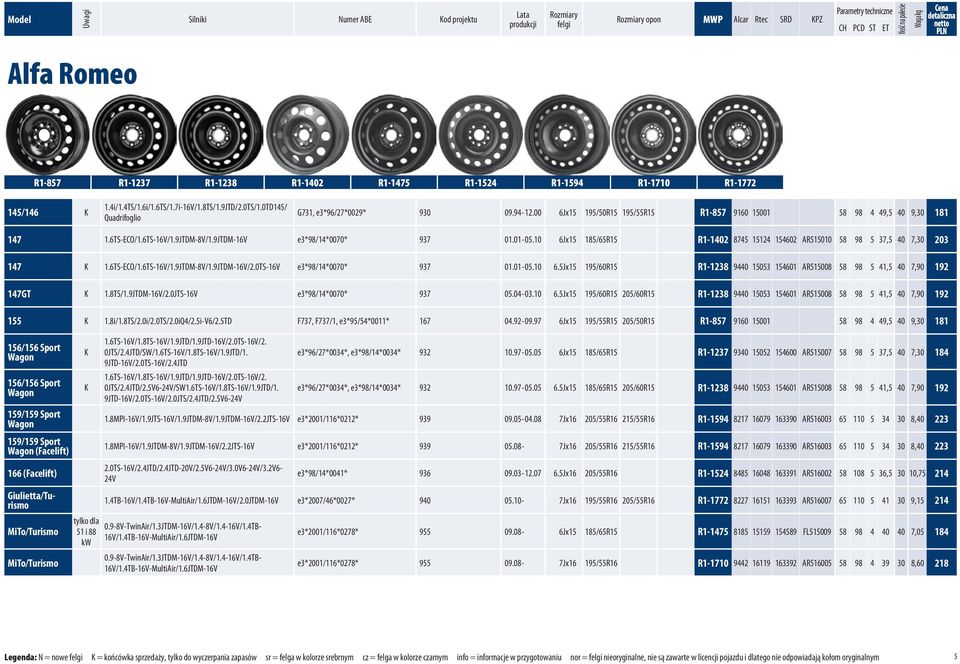960x664 pixels.
Task: Click the R1-1475 code in the MiTo row
Action: 713,532
